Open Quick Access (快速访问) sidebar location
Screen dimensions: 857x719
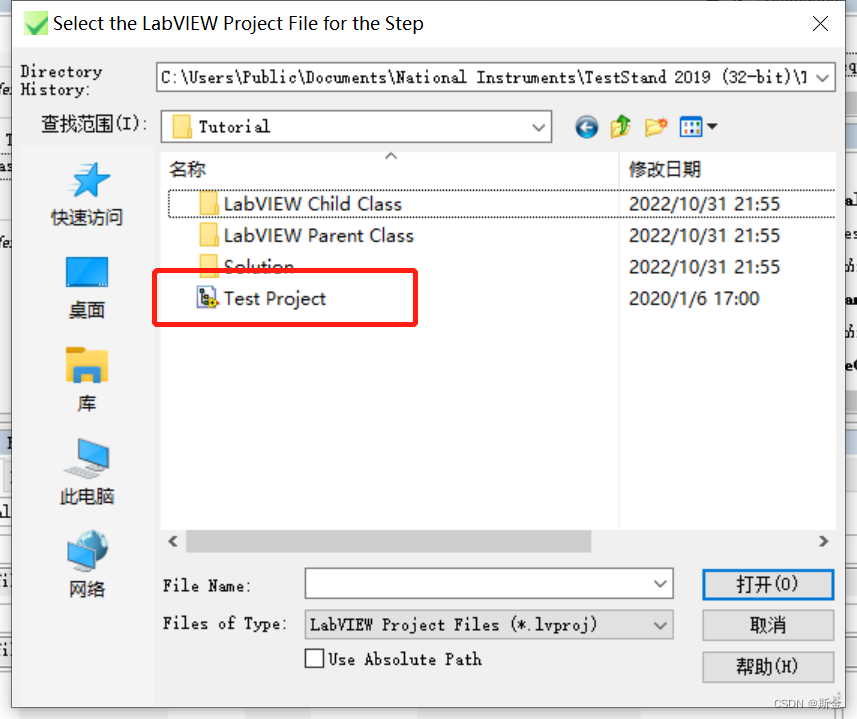tap(87, 195)
